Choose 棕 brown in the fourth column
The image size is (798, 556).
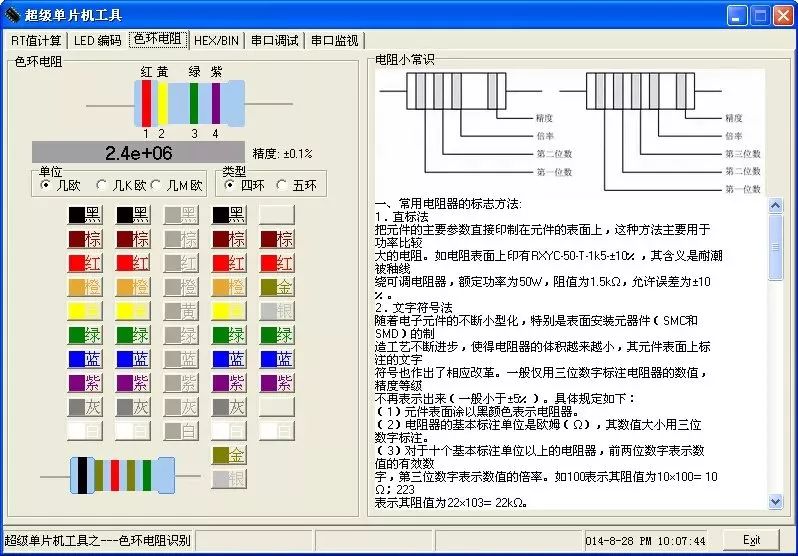[x=229, y=239]
